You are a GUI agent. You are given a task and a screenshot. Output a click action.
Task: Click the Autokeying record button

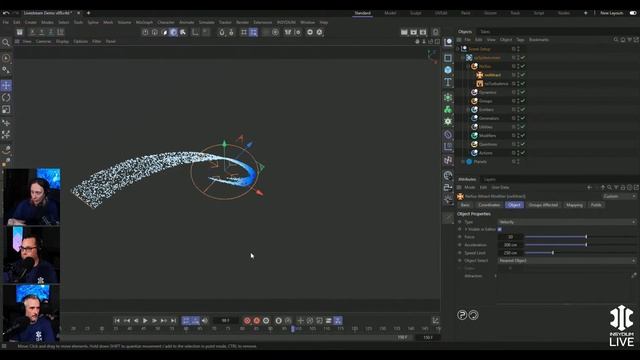click(257, 321)
